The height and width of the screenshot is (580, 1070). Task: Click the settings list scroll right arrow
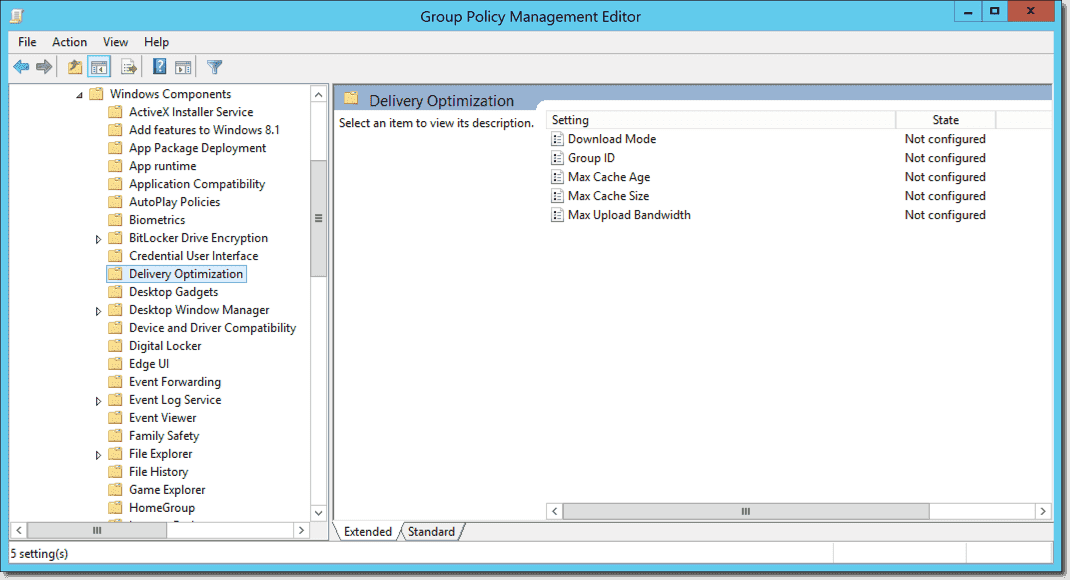[x=1043, y=512]
